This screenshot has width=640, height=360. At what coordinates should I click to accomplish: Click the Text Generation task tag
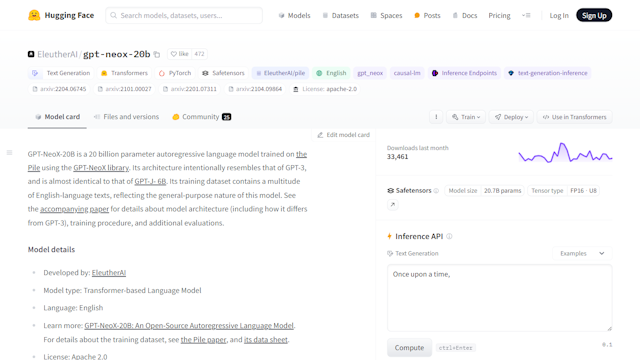pyautogui.click(x=61, y=73)
